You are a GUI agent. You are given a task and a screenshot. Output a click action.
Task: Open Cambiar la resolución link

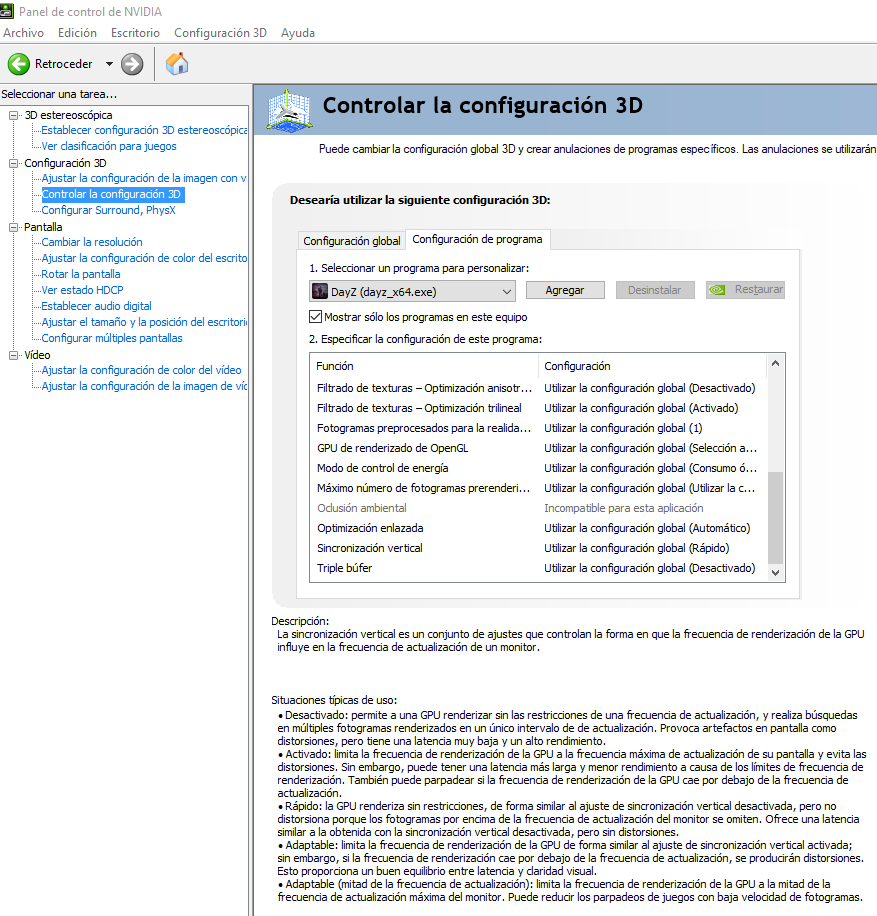[x=92, y=242]
